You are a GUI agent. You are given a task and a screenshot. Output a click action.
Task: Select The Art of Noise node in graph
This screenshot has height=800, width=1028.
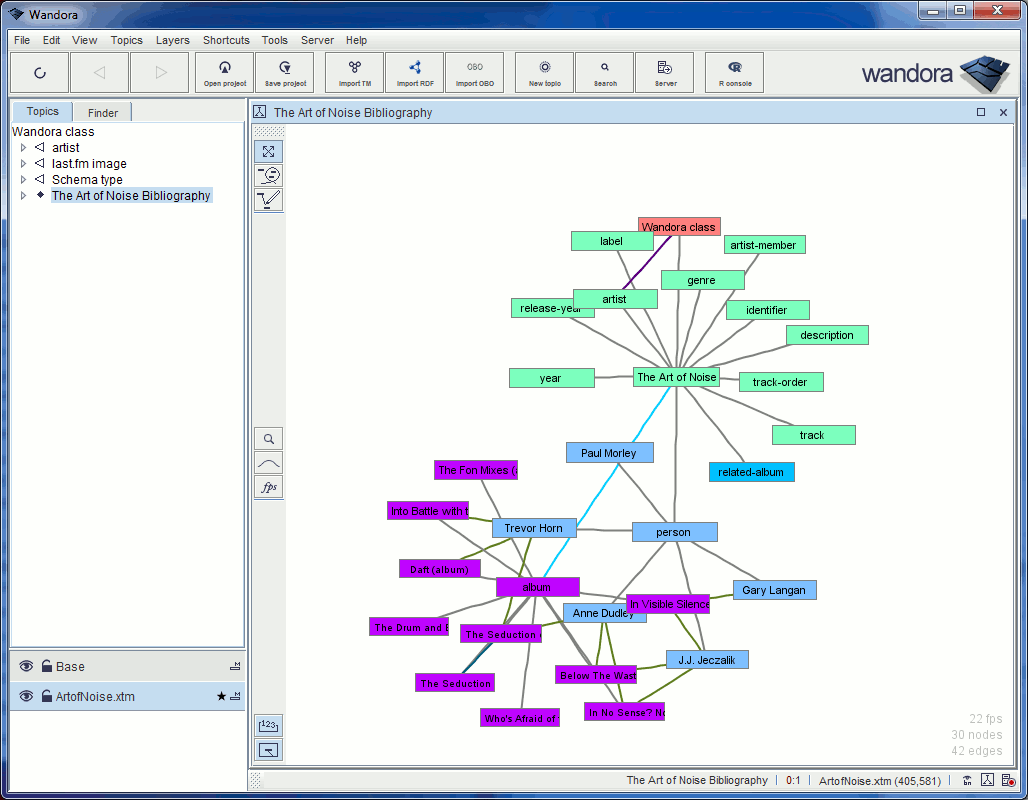click(676, 377)
